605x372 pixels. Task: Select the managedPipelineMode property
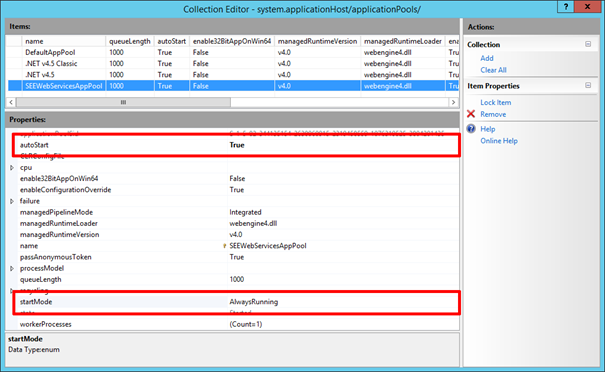click(x=56, y=212)
